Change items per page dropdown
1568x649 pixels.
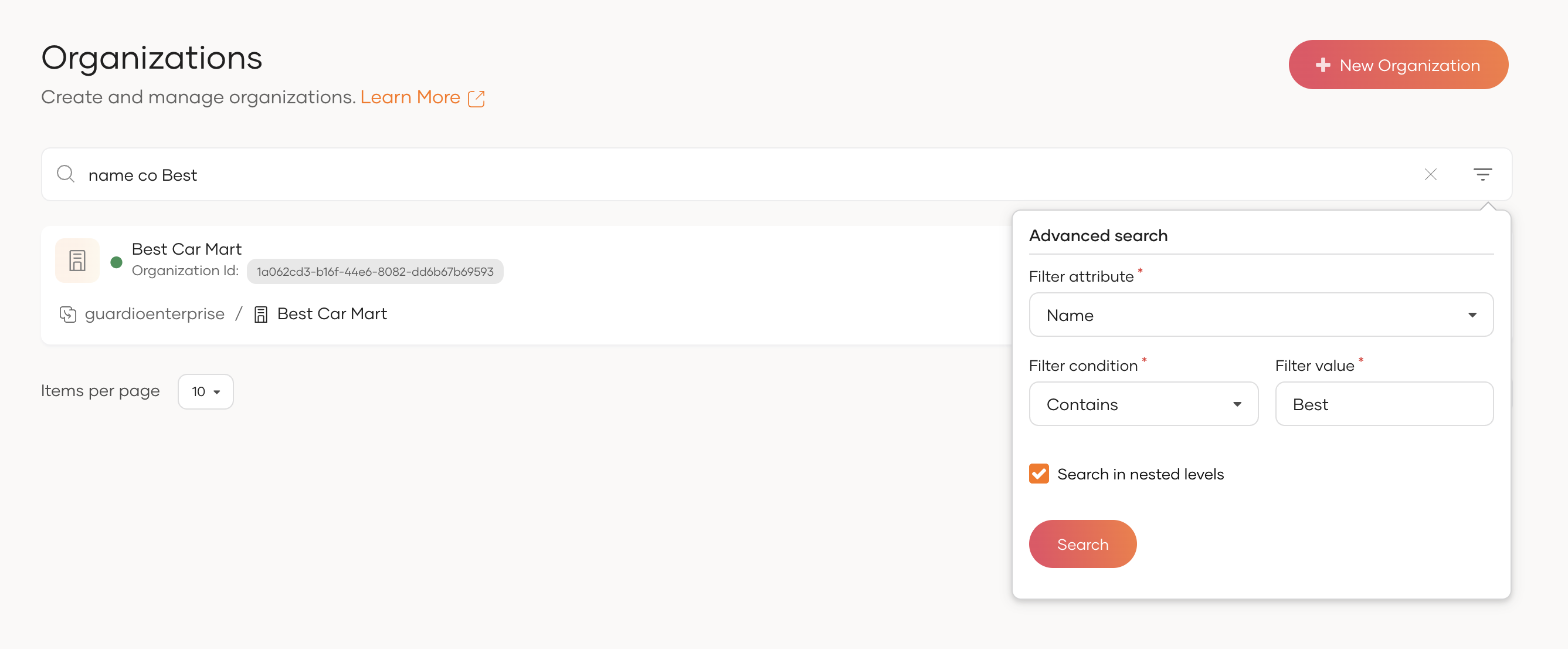click(205, 391)
